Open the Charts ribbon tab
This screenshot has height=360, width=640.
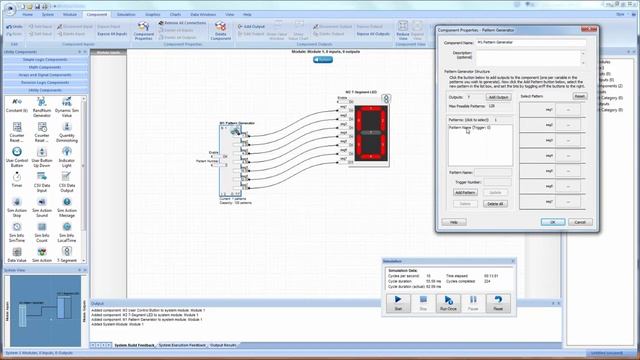(x=176, y=14)
